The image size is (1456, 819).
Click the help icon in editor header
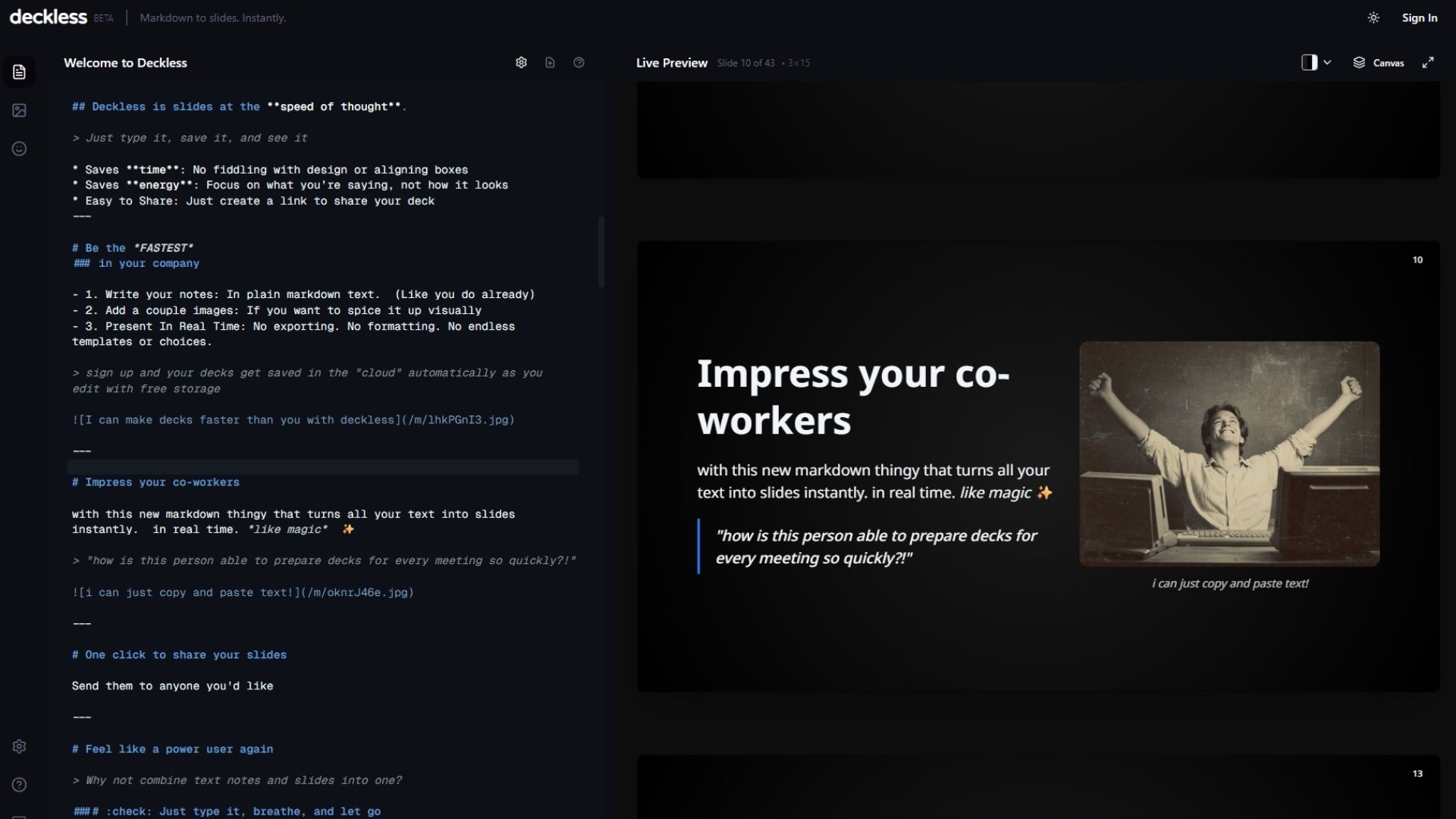point(579,63)
